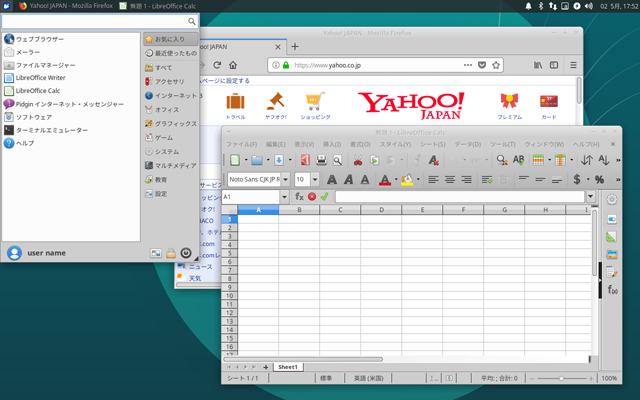Image resolution: width=640 pixels, height=400 pixels.
Task: Click the application menu search field
Action: pyautogui.click(x=100, y=21)
